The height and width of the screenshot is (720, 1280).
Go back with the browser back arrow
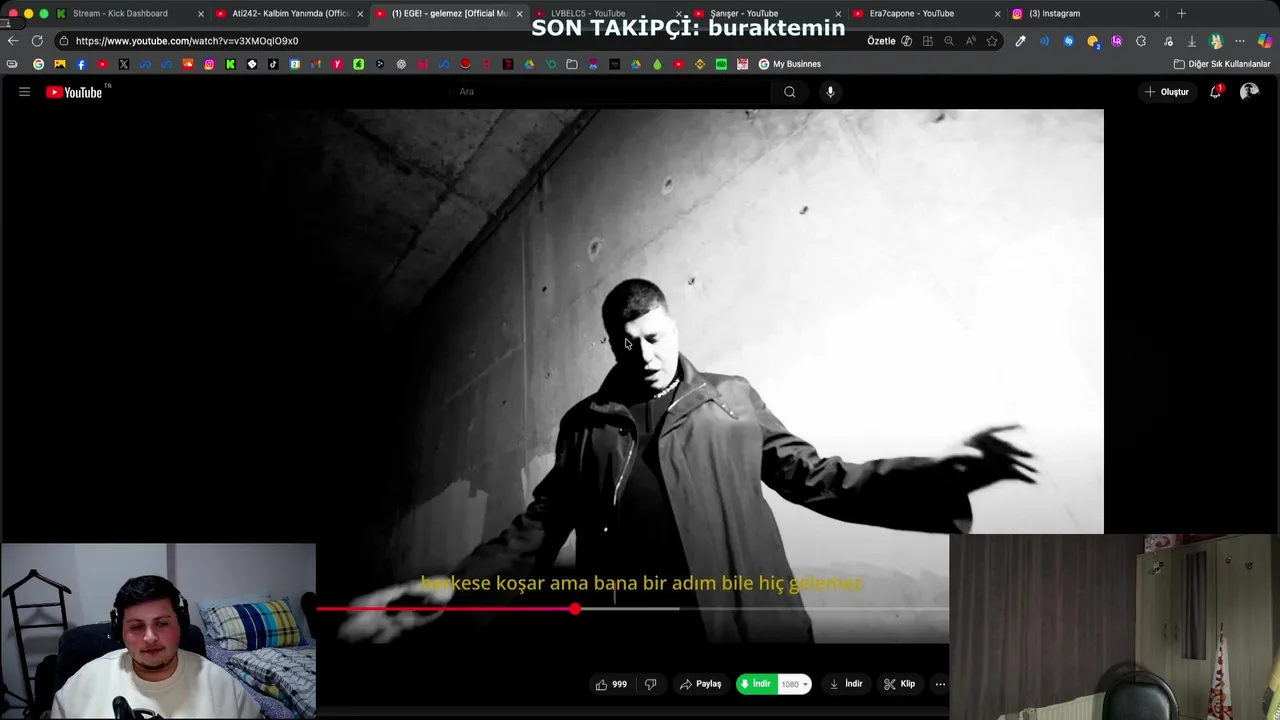click(12, 41)
